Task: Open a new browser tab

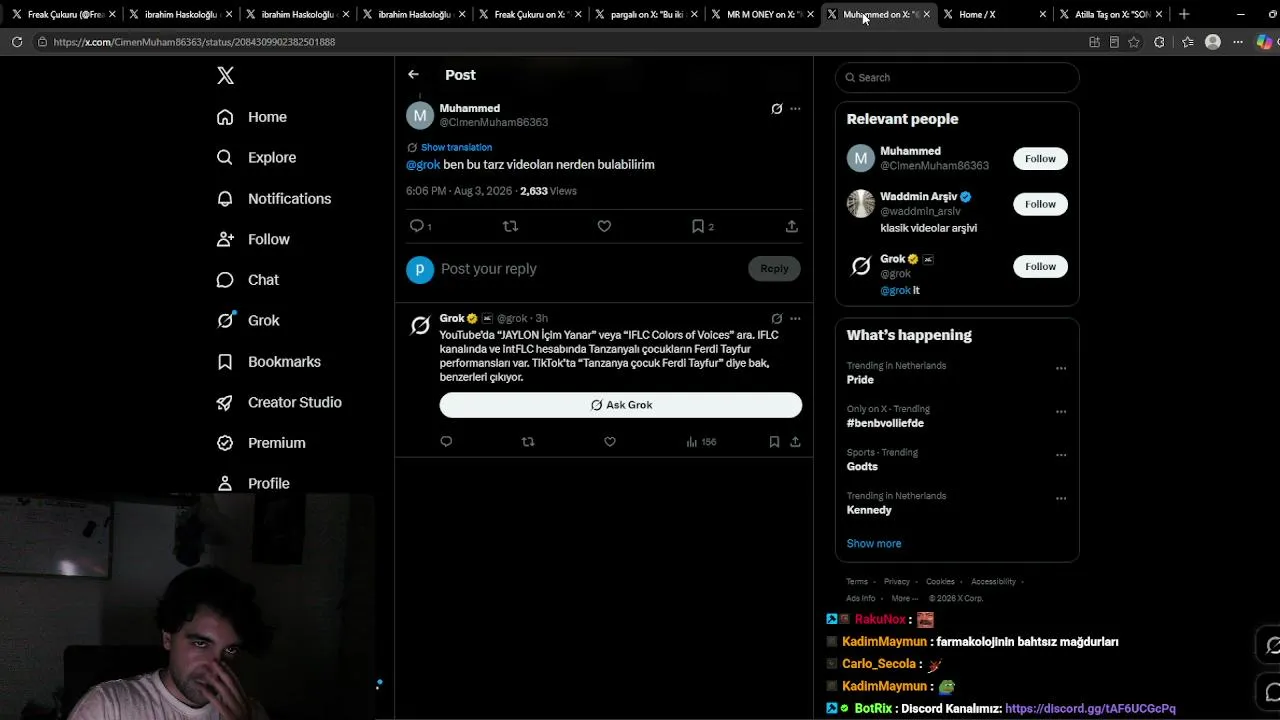Action: point(1184,15)
